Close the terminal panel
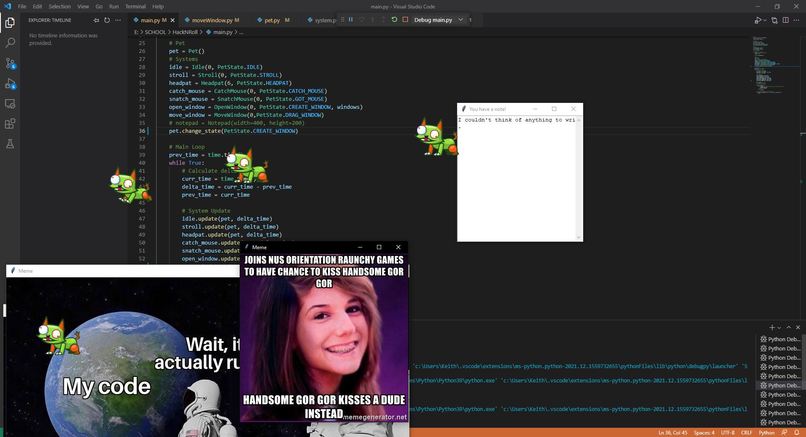This screenshot has height=437, width=806. coord(798,327)
